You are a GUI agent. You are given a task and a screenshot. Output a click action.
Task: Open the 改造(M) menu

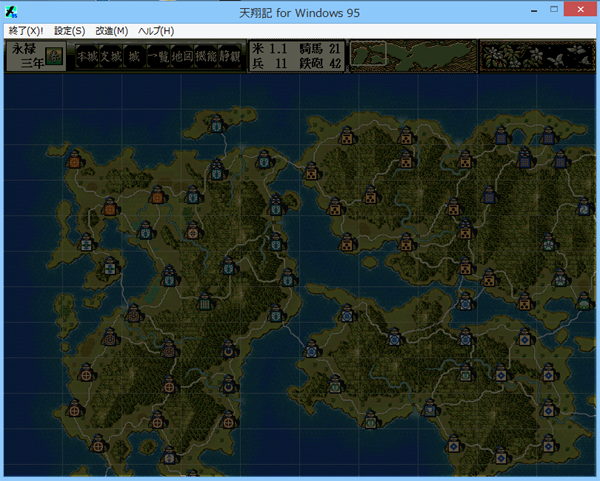[111, 31]
